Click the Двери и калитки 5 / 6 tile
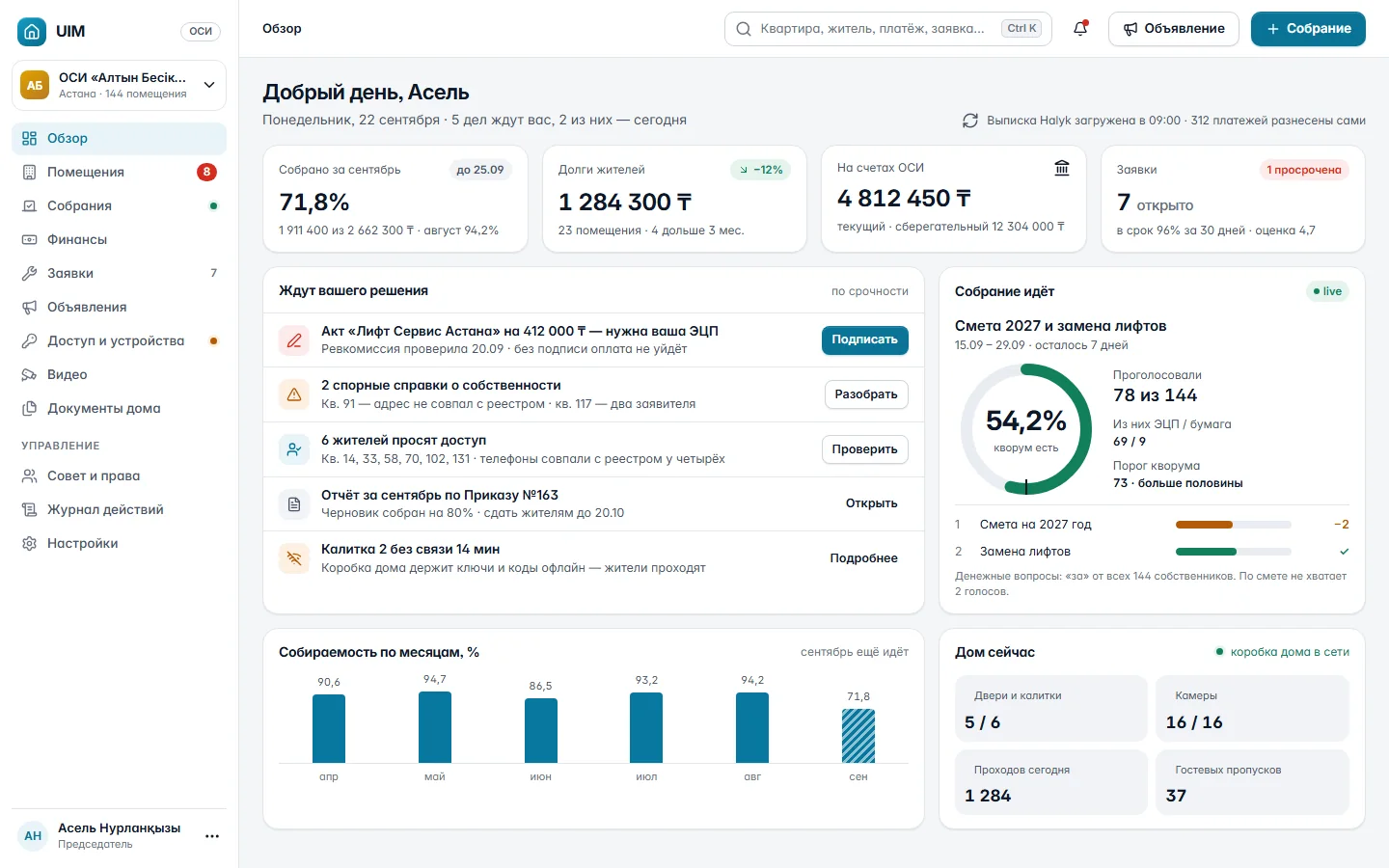The image size is (1389, 868). point(1051,708)
